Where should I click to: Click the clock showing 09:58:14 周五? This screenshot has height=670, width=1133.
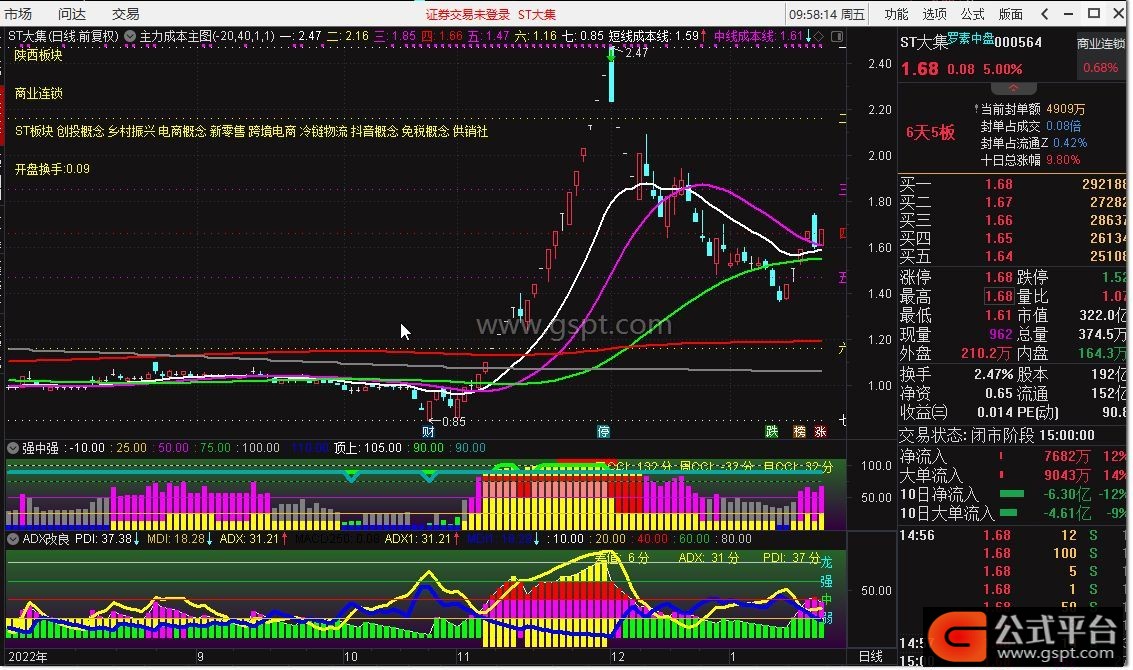click(x=827, y=14)
